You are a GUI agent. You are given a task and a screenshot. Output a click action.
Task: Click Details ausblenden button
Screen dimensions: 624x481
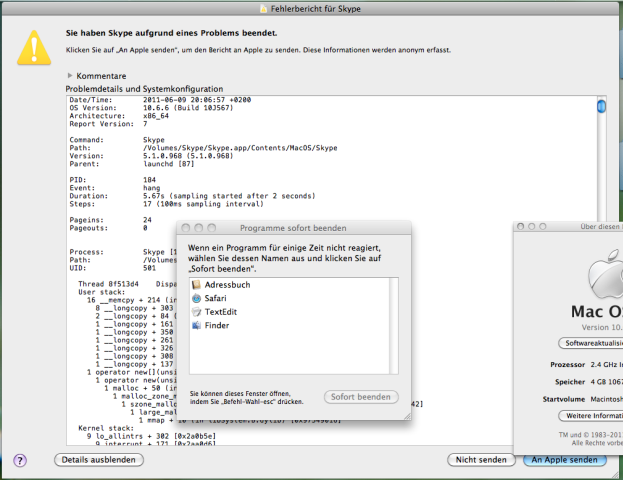[99, 460]
